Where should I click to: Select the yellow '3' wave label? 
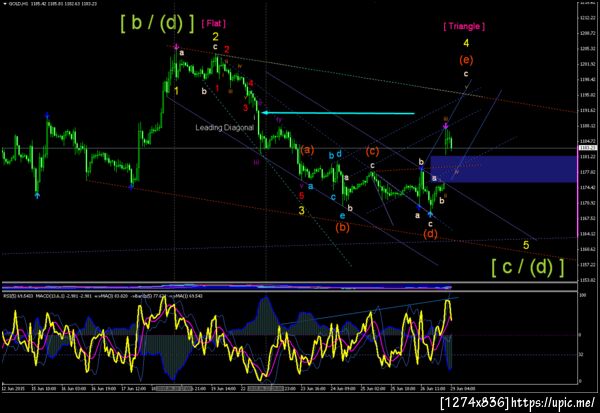click(302, 210)
